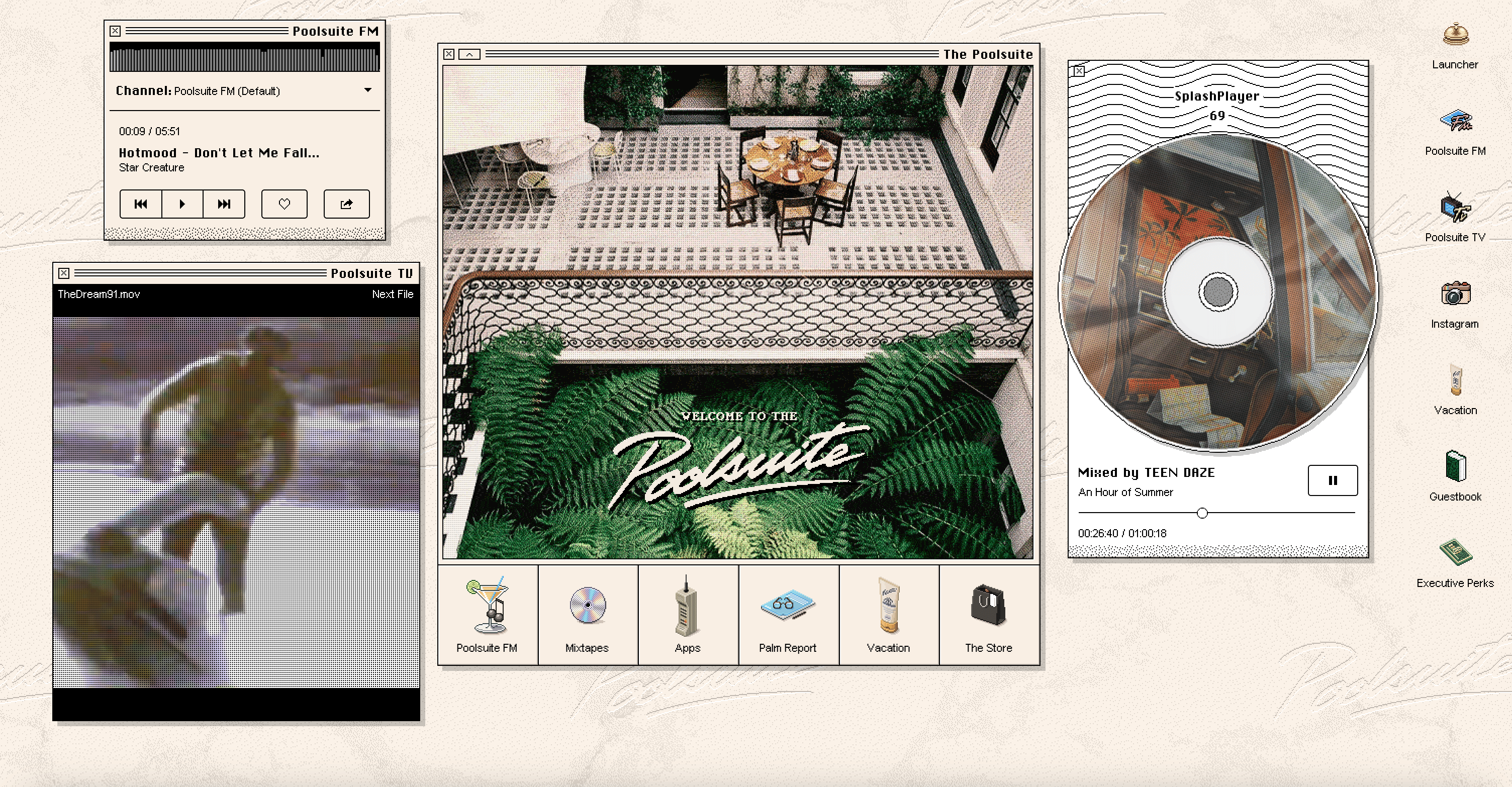Skip to next track in Poolsuite FM

click(224, 204)
